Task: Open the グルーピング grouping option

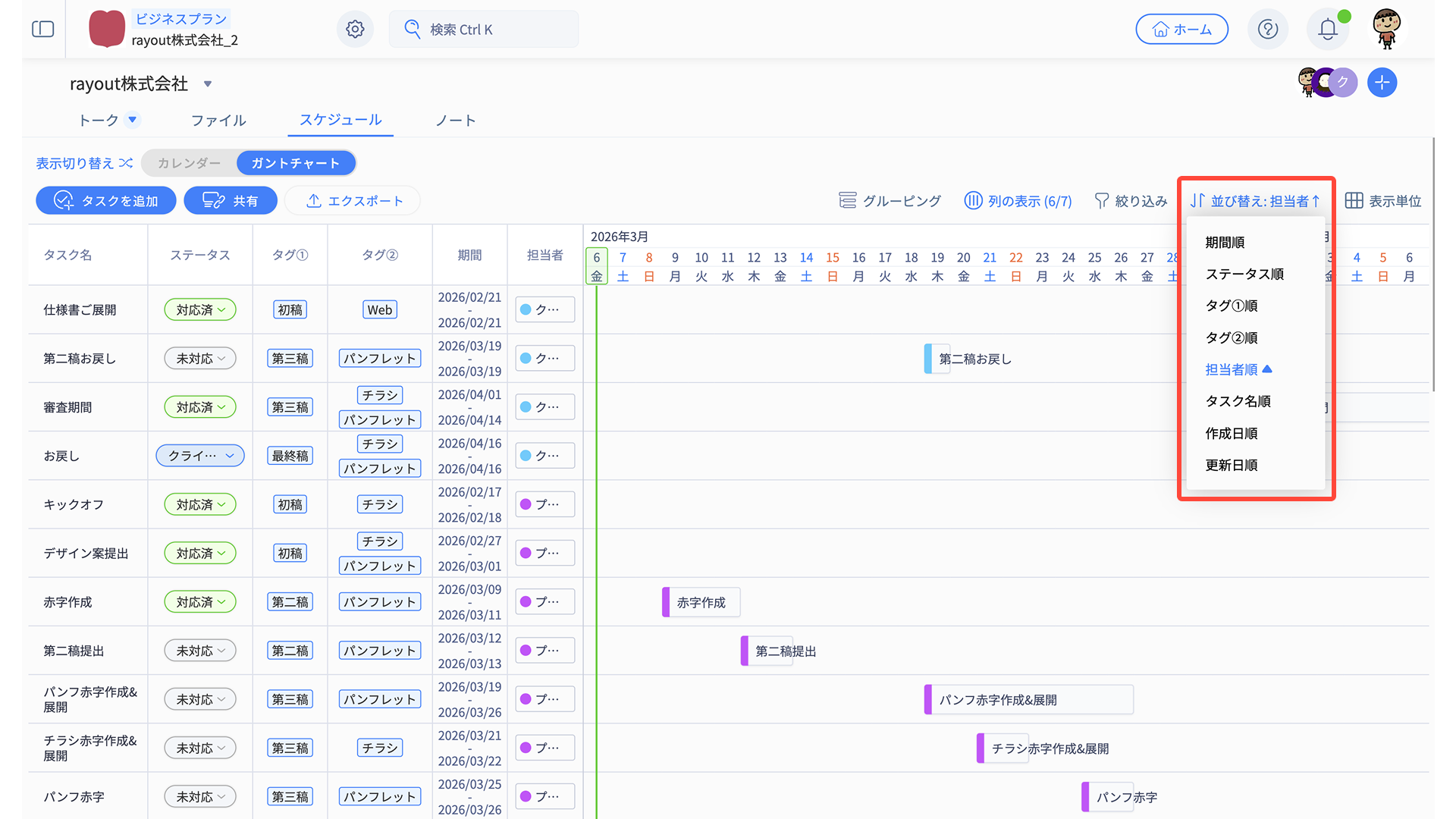Action: (890, 201)
